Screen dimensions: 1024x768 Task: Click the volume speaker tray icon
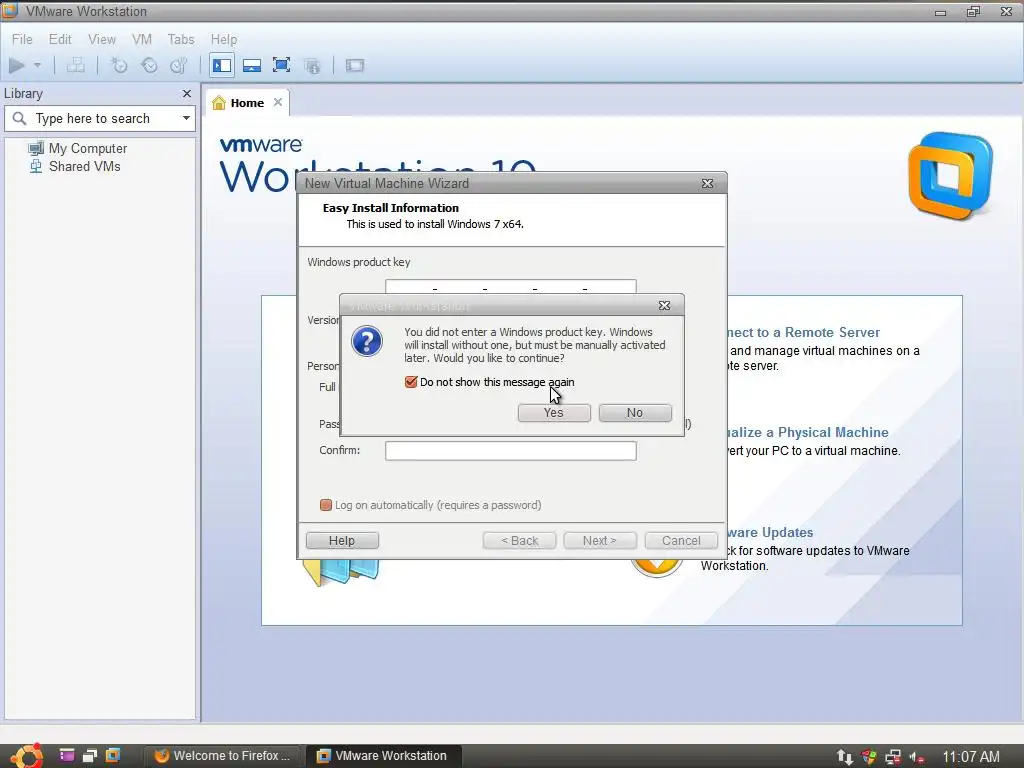point(917,757)
